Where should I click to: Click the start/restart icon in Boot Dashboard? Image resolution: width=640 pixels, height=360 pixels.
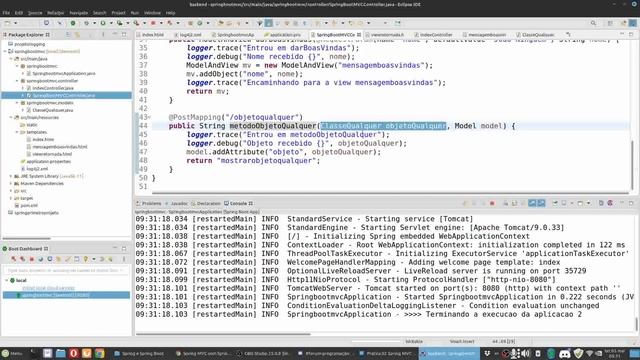[x=14, y=259]
